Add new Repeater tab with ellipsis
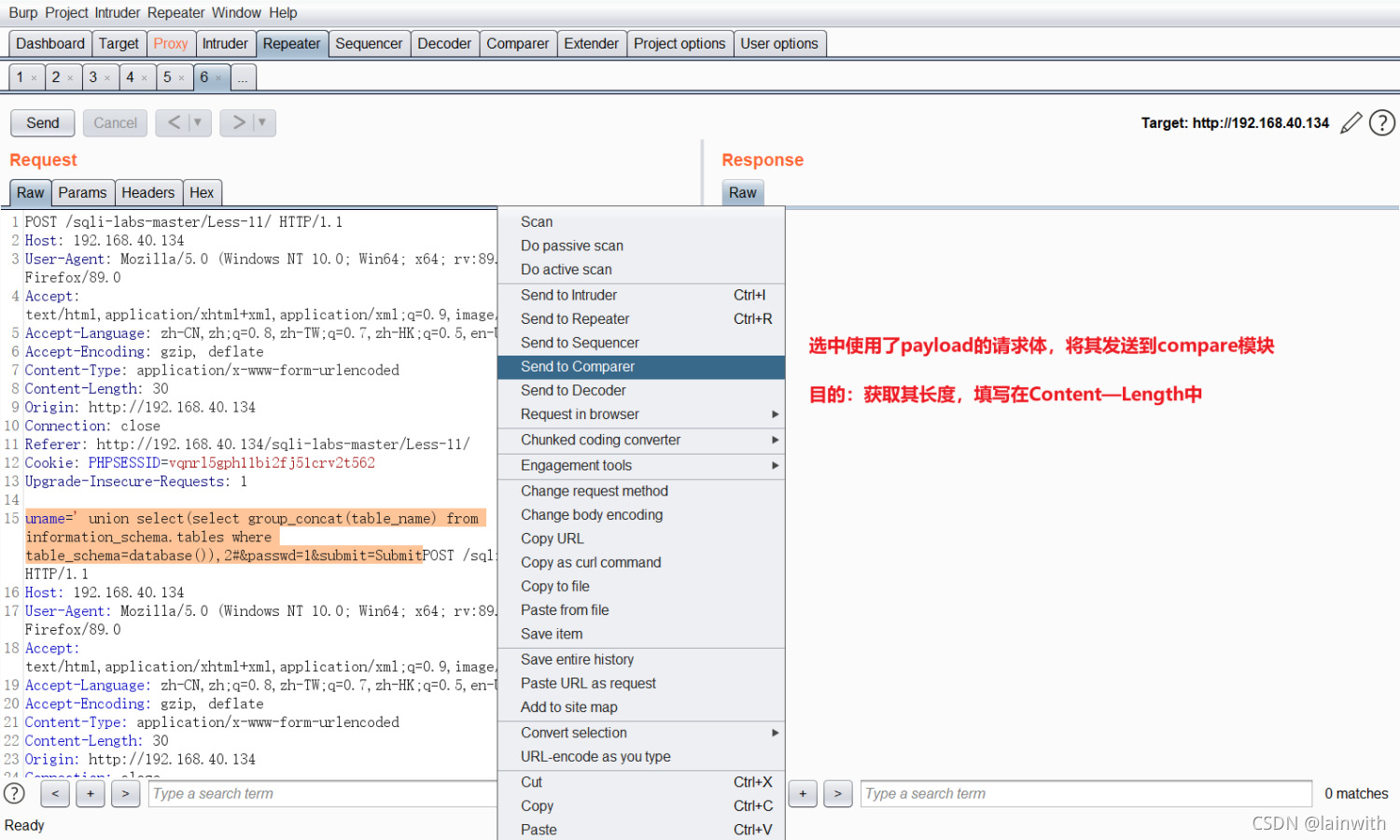Viewport: 1400px width, 840px height. pyautogui.click(x=243, y=77)
